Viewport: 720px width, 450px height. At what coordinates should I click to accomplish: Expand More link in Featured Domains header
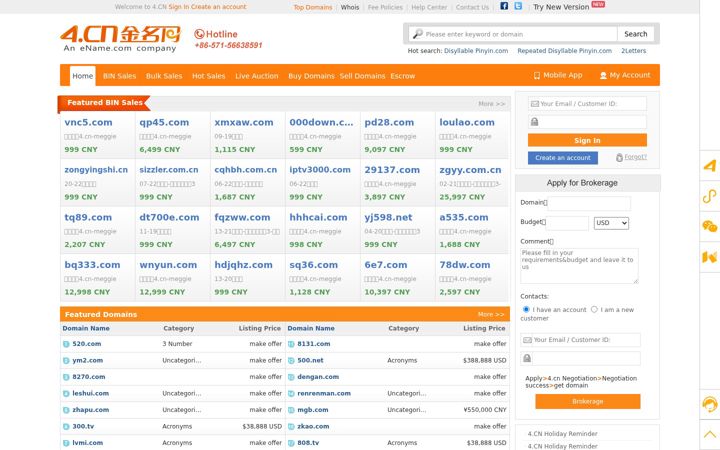(491, 315)
